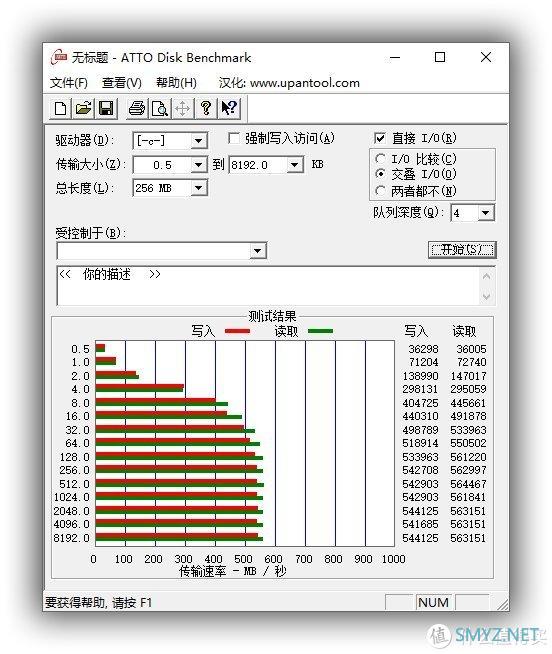Click the ATTO app icon in title bar
552x654 pixels.
click(x=59, y=57)
